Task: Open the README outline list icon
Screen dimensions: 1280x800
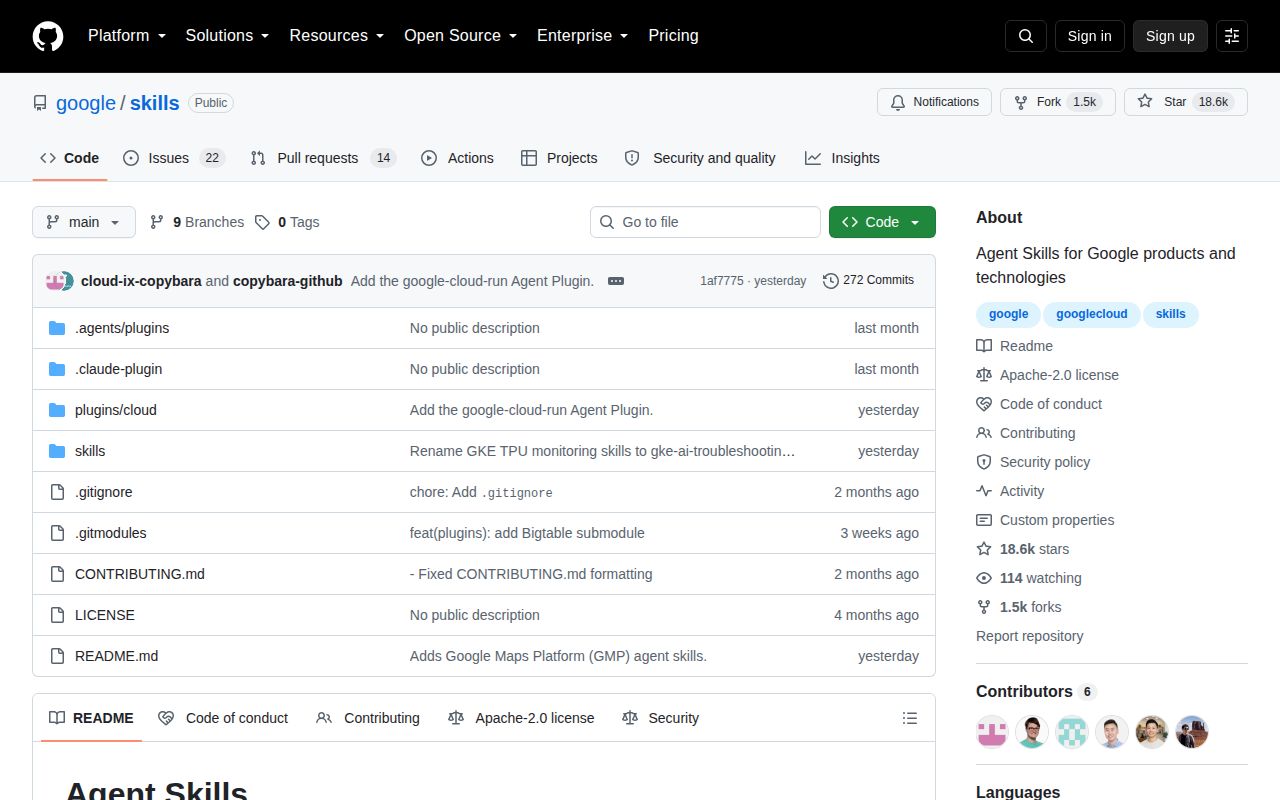Action: pyautogui.click(x=910, y=718)
